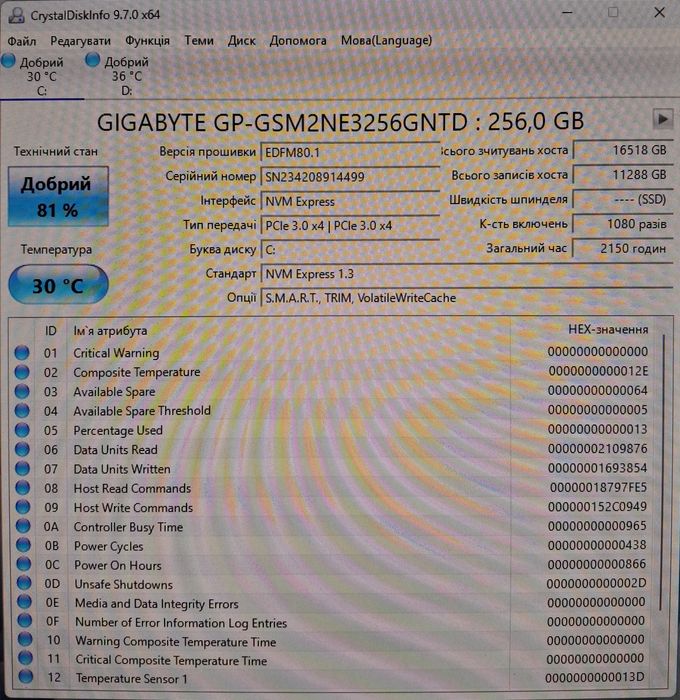Screen dimensions: 680x700
Task: Close the CrystalDiskInfo window
Action: 659,12
